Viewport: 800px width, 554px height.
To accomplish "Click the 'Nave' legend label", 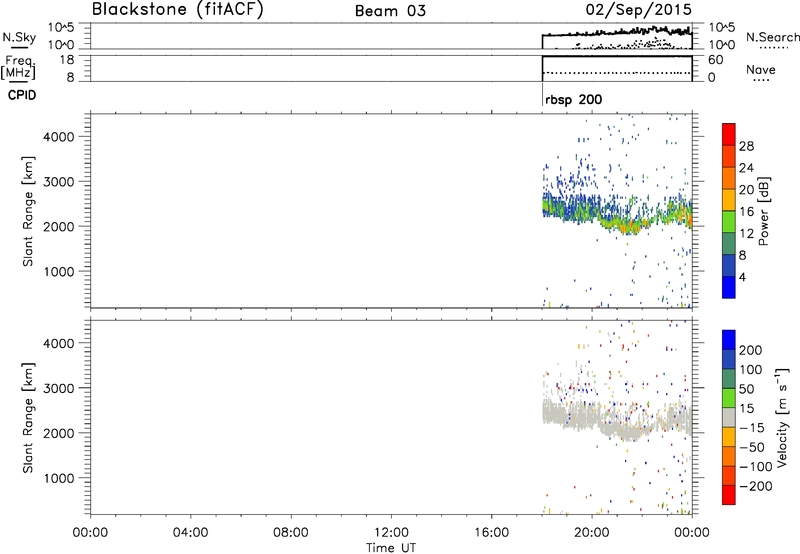I will click(x=761, y=69).
